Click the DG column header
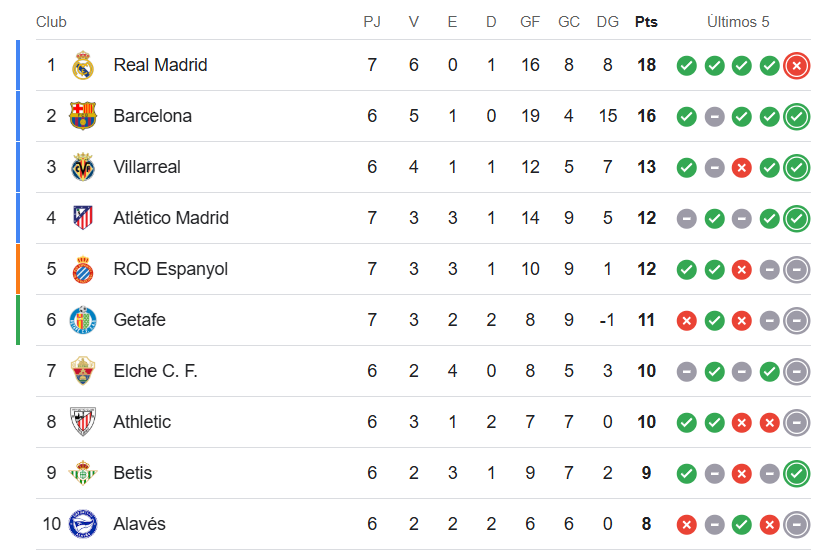 (607, 22)
